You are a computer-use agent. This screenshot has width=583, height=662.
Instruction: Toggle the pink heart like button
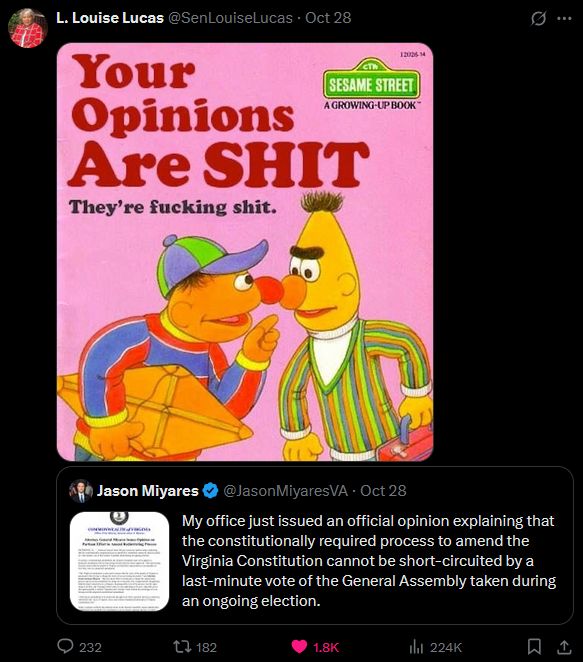[299, 646]
